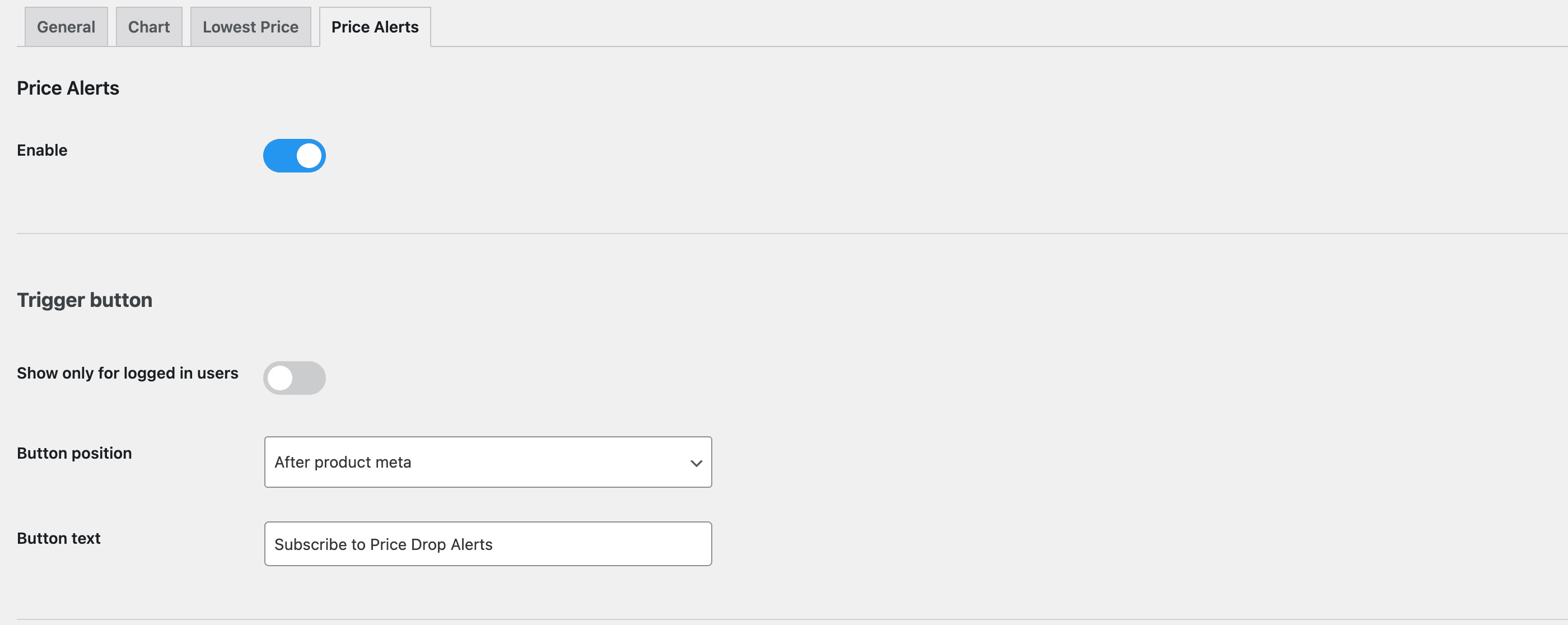
Task: Click the white knob of the grey logged-in switch
Action: pyautogui.click(x=280, y=378)
